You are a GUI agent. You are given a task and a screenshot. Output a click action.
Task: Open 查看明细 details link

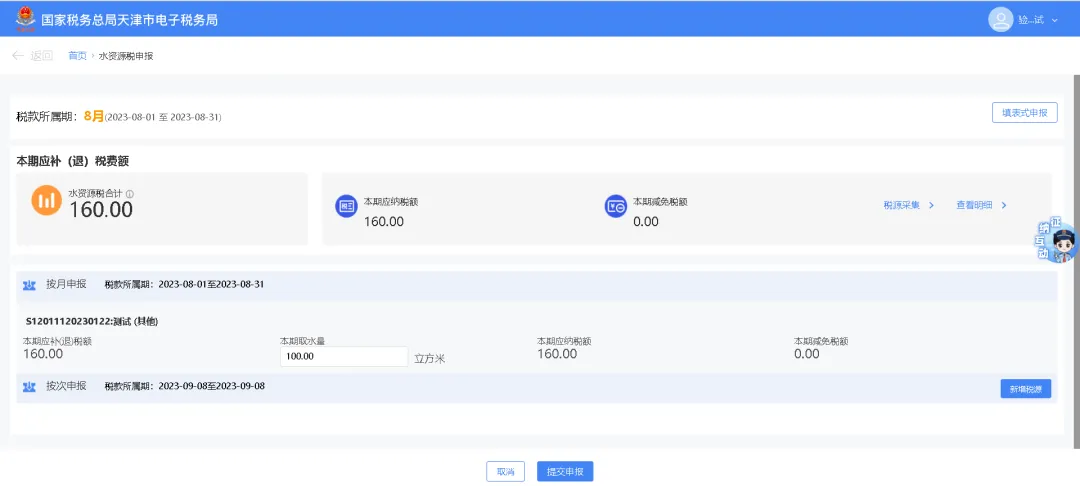click(981, 205)
